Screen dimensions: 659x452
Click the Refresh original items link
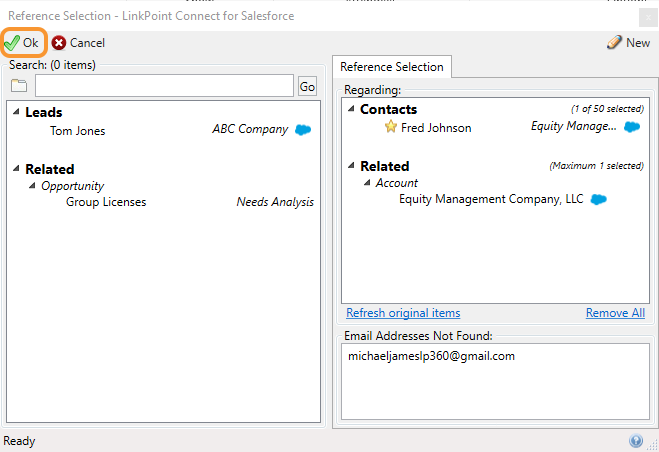[403, 313]
